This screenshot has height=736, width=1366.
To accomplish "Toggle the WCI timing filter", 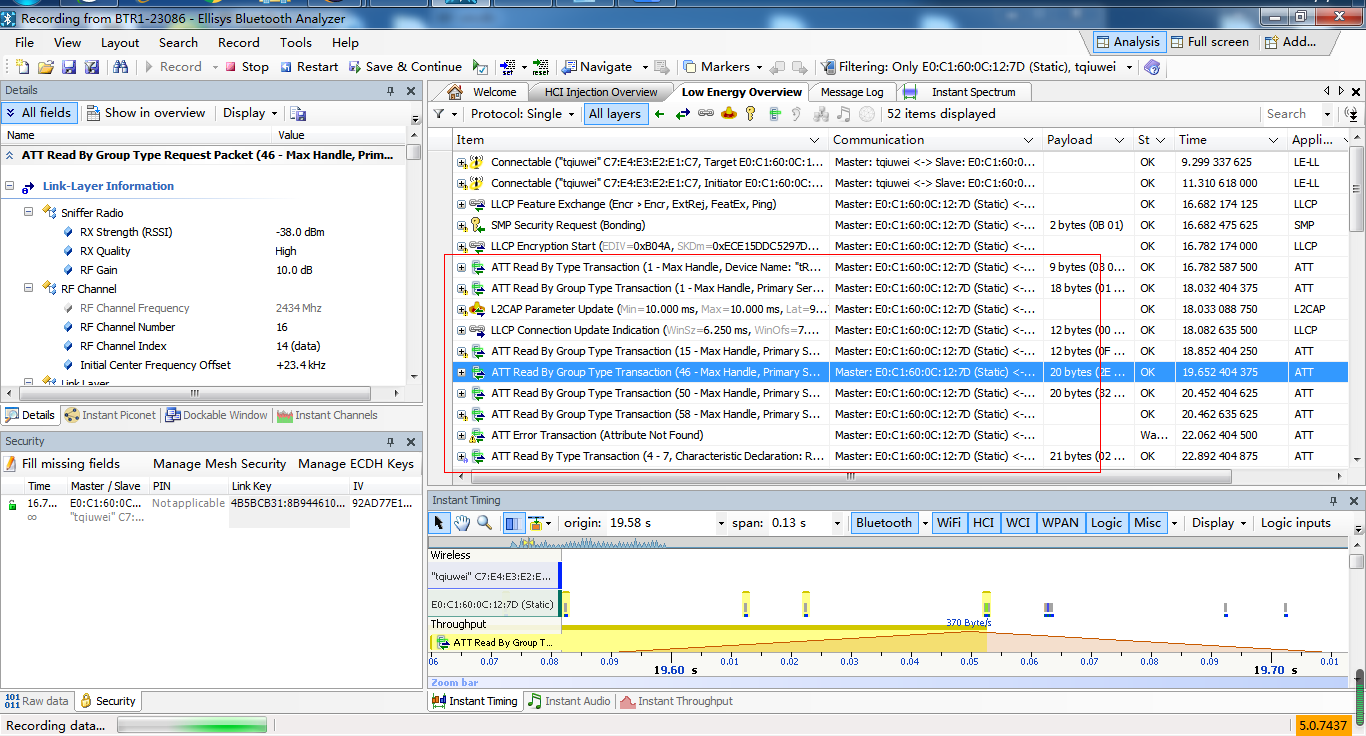I will coord(1018,523).
